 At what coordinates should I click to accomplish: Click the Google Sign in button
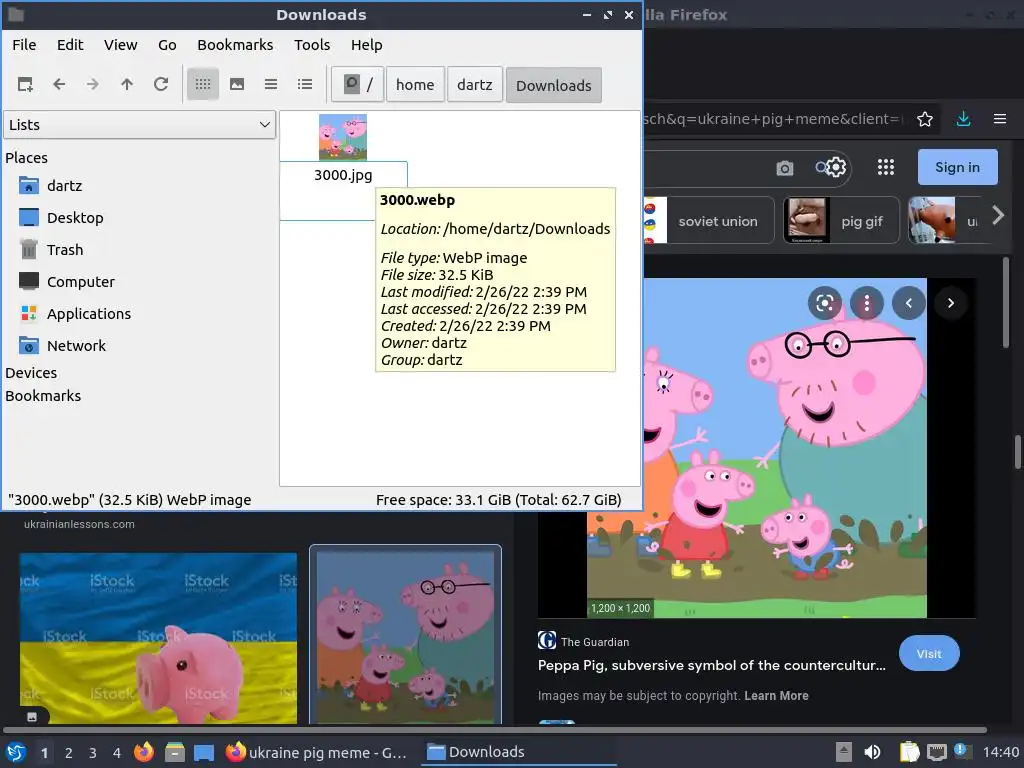point(957,167)
